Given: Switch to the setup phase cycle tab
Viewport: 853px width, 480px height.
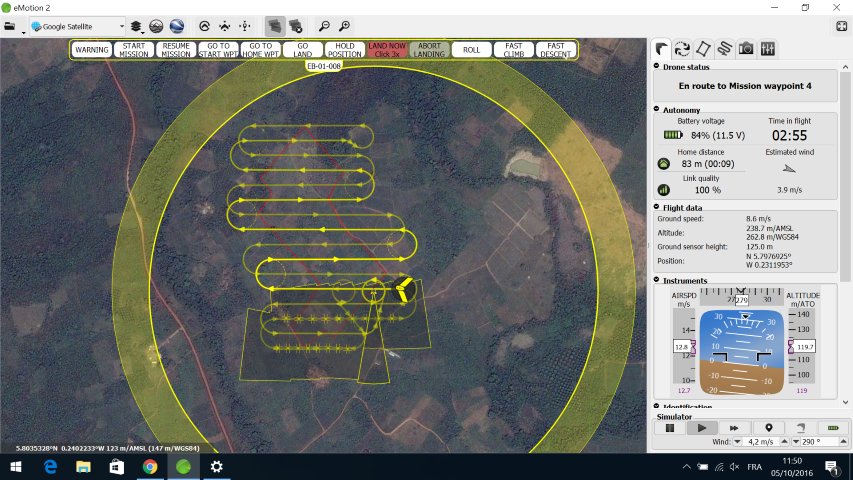Looking at the screenshot, I should click(x=682, y=49).
